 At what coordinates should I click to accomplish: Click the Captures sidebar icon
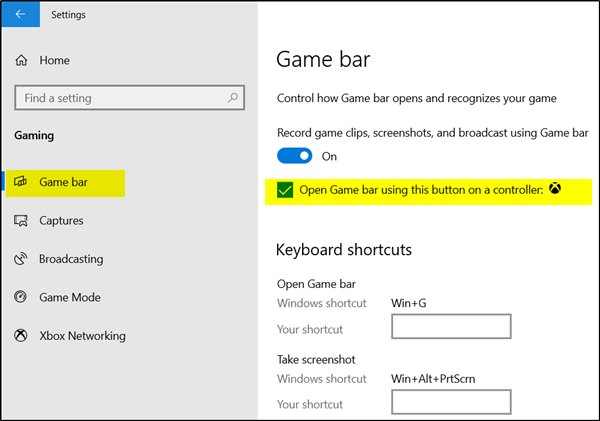(21, 221)
